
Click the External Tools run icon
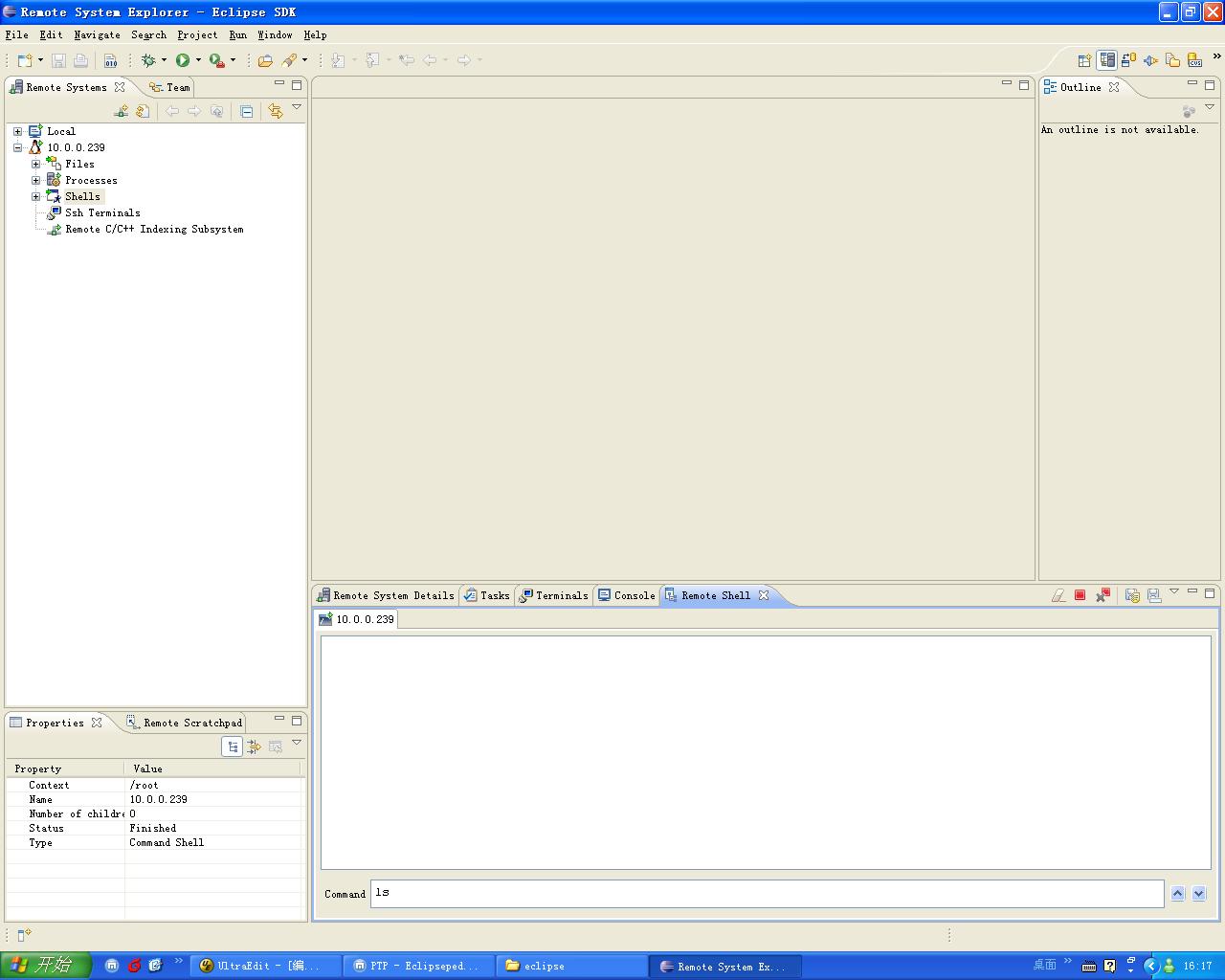click(217, 60)
